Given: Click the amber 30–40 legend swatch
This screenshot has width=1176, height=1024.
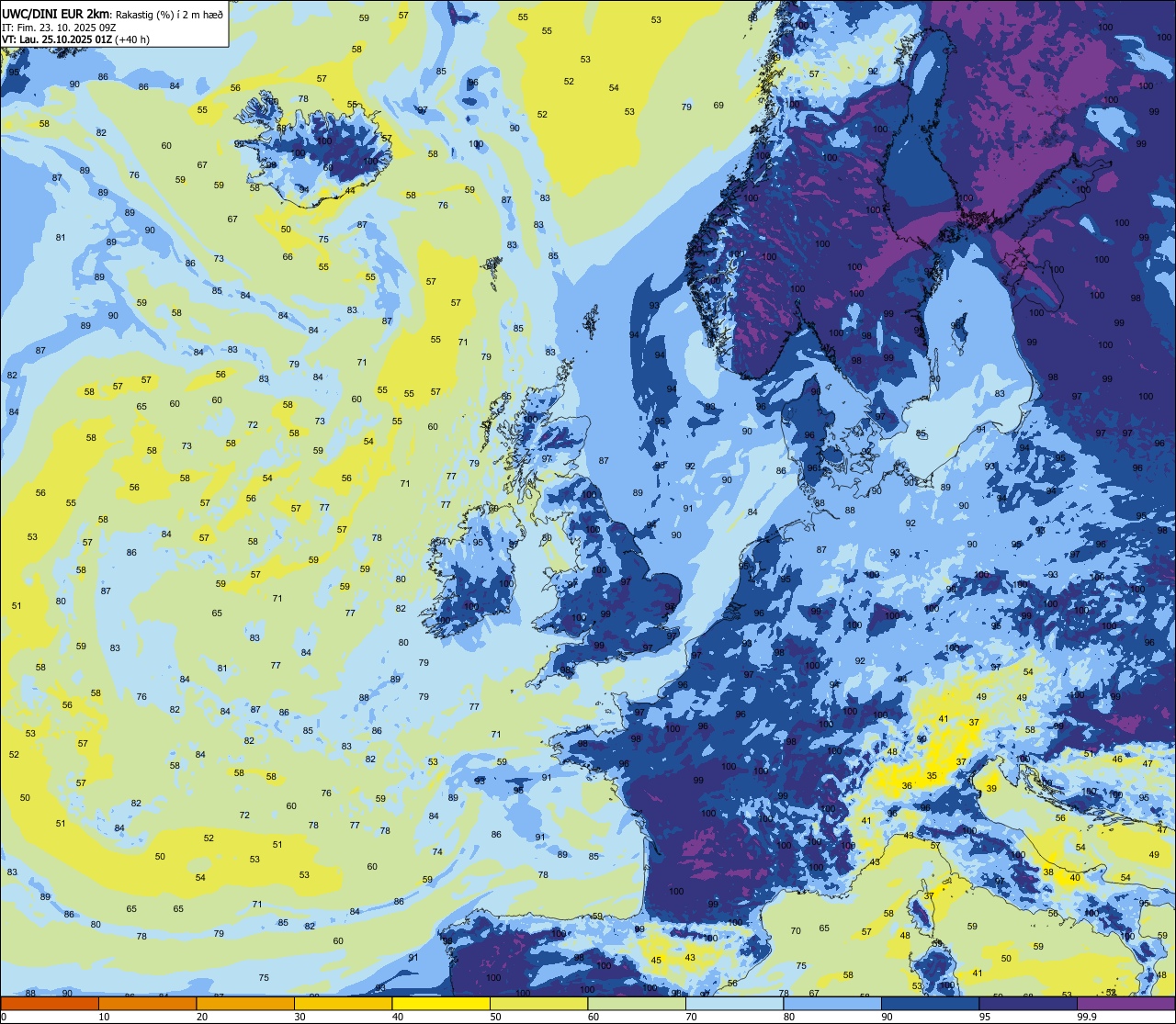Looking at the screenshot, I should [343, 1004].
